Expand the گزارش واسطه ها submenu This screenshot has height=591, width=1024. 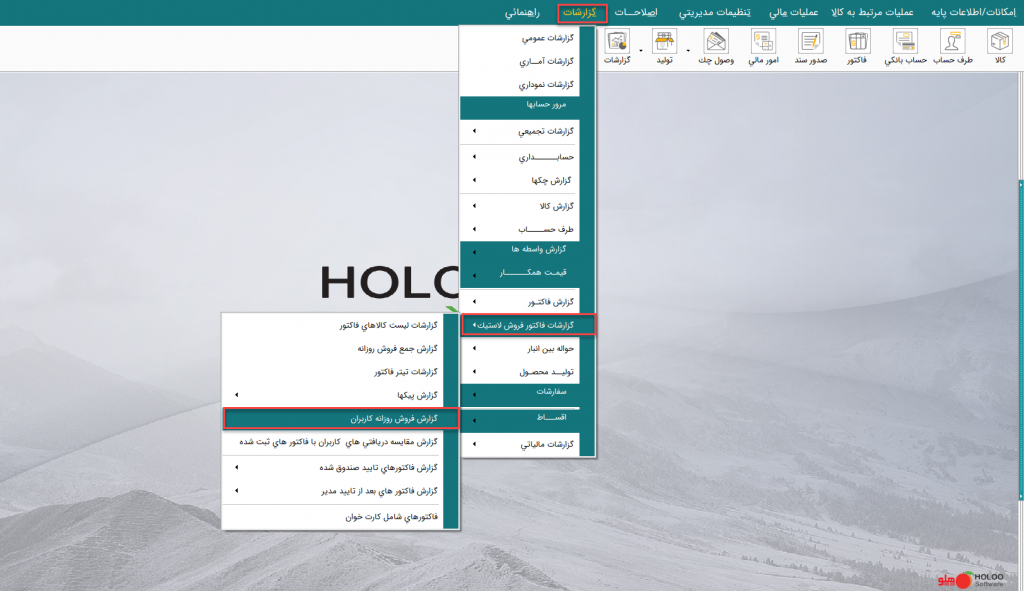click(x=519, y=251)
